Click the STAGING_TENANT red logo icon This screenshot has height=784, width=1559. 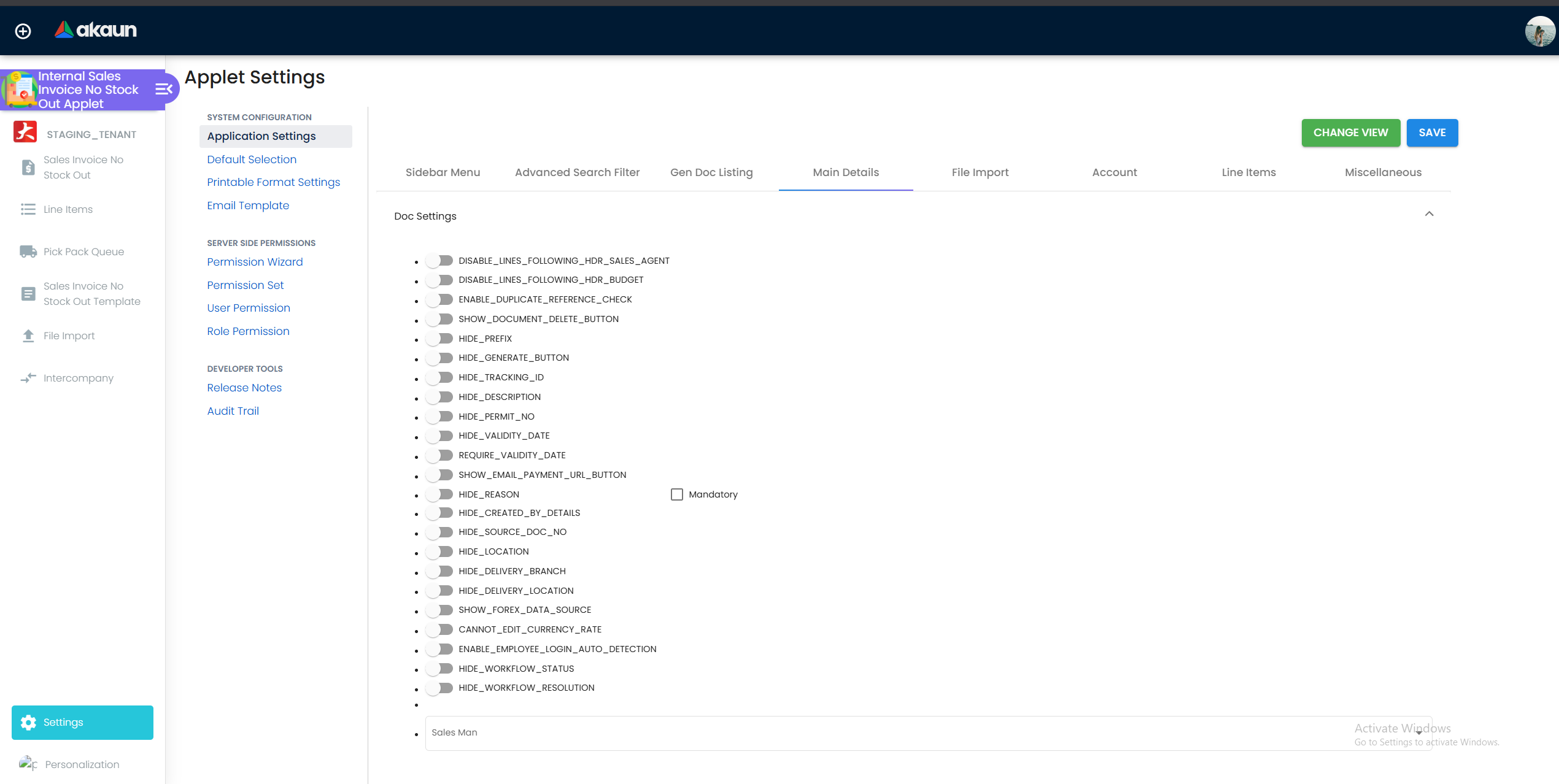25,133
